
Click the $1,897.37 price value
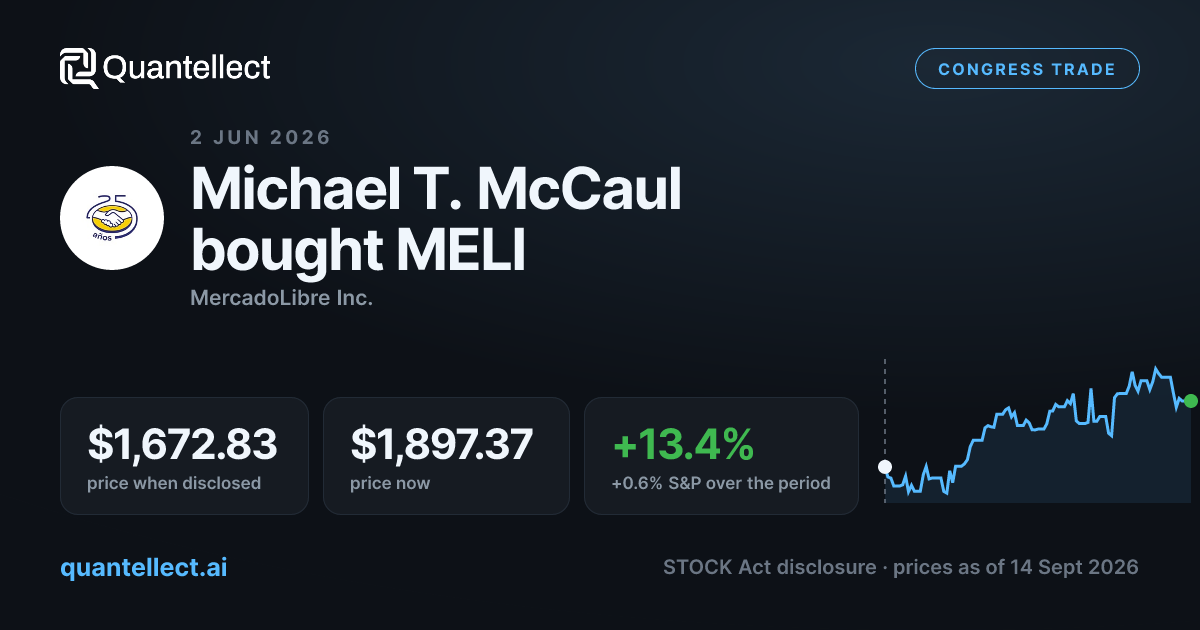[441, 444]
